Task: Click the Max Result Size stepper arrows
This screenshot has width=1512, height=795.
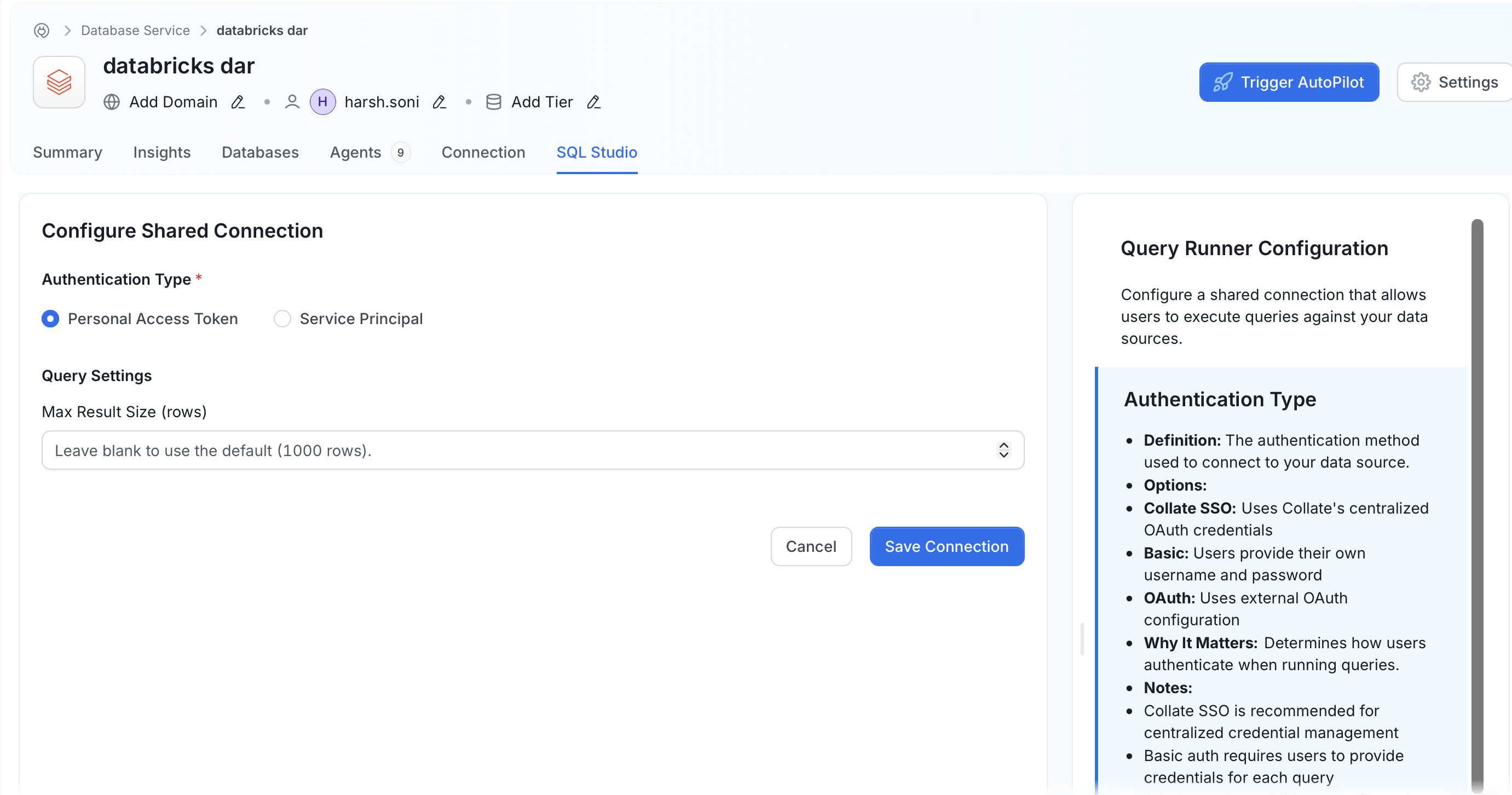Action: (1003, 451)
